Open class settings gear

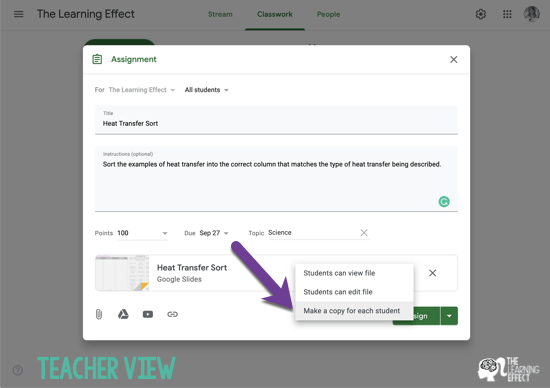(x=481, y=14)
